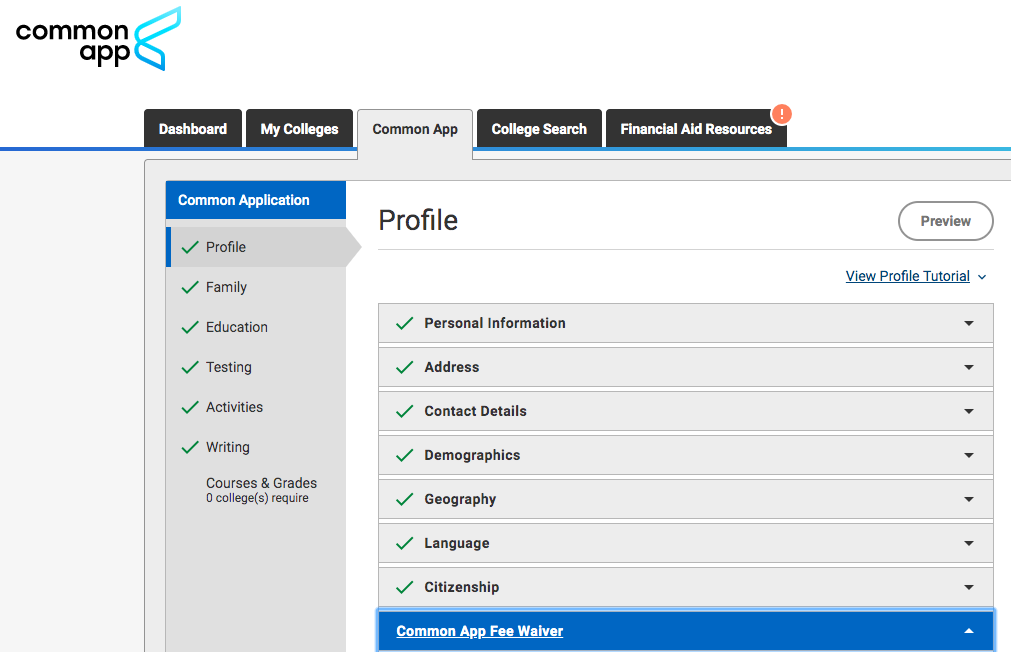The image size is (1011, 652).
Task: Click the Citizenship section title
Action: [462, 587]
